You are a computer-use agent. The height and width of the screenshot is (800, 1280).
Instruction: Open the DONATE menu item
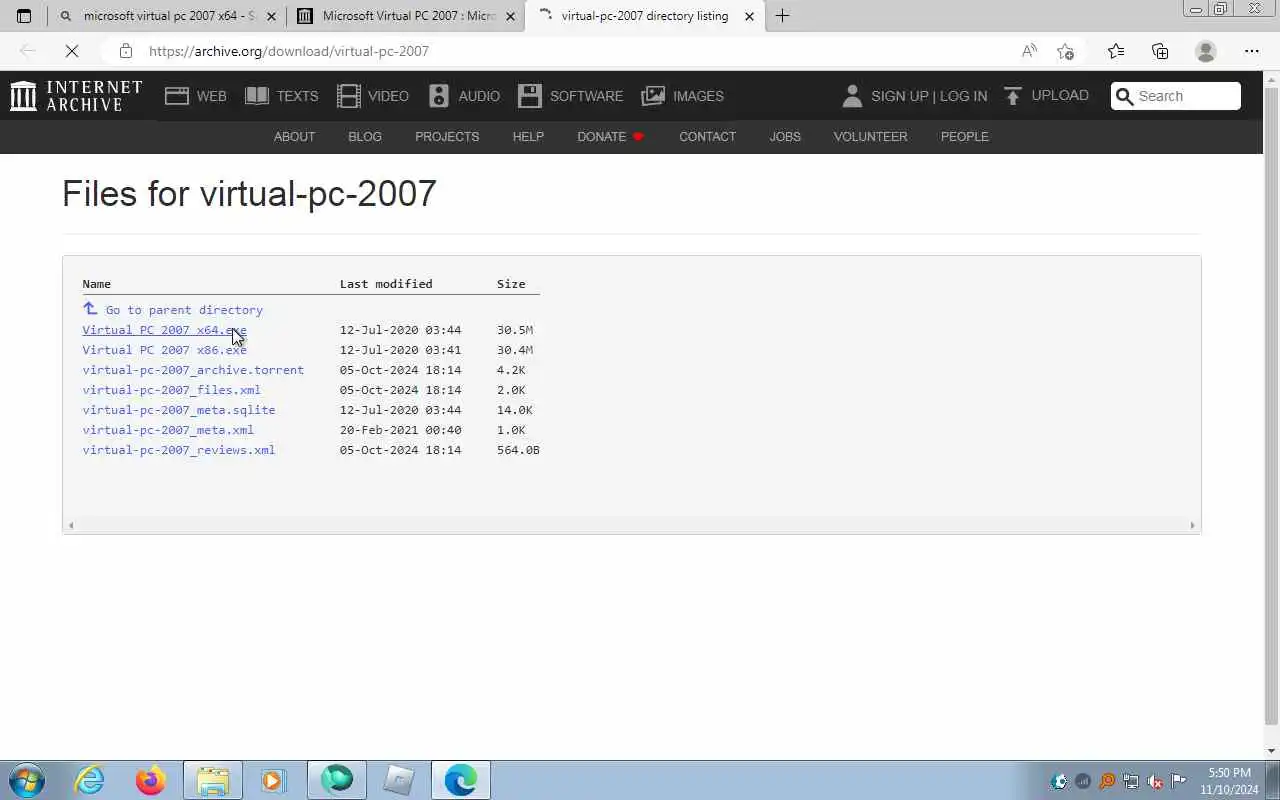click(611, 137)
